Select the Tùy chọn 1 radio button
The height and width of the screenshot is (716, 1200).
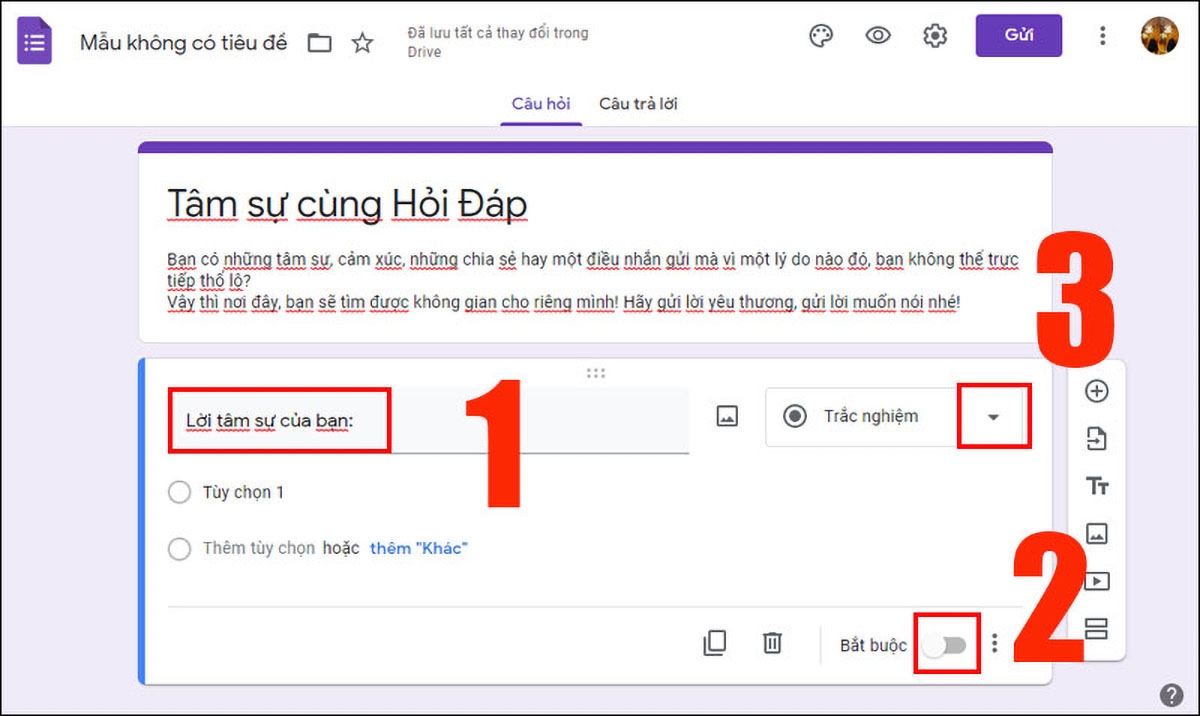[180, 492]
